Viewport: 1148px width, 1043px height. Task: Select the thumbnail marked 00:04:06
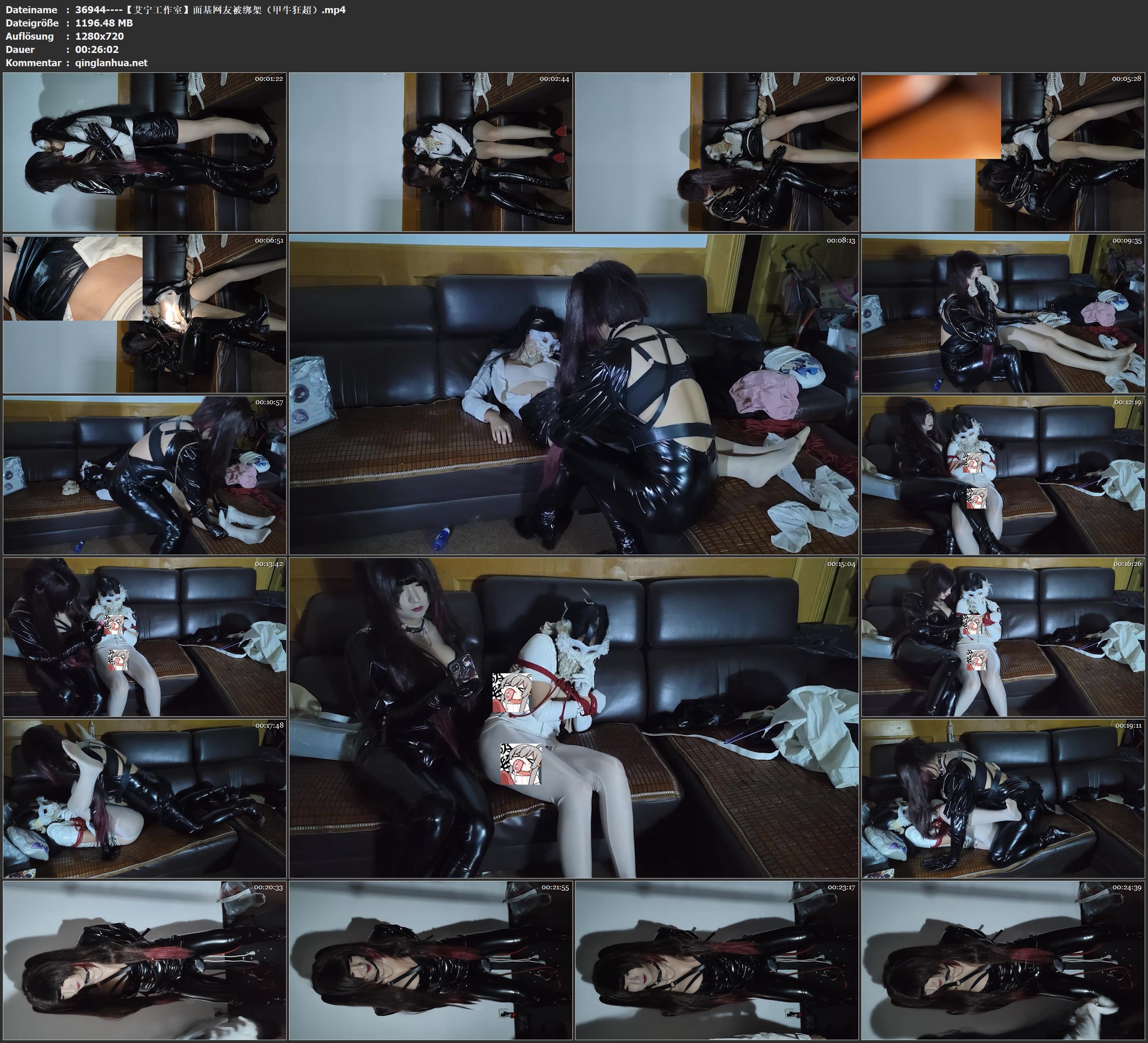coord(717,152)
